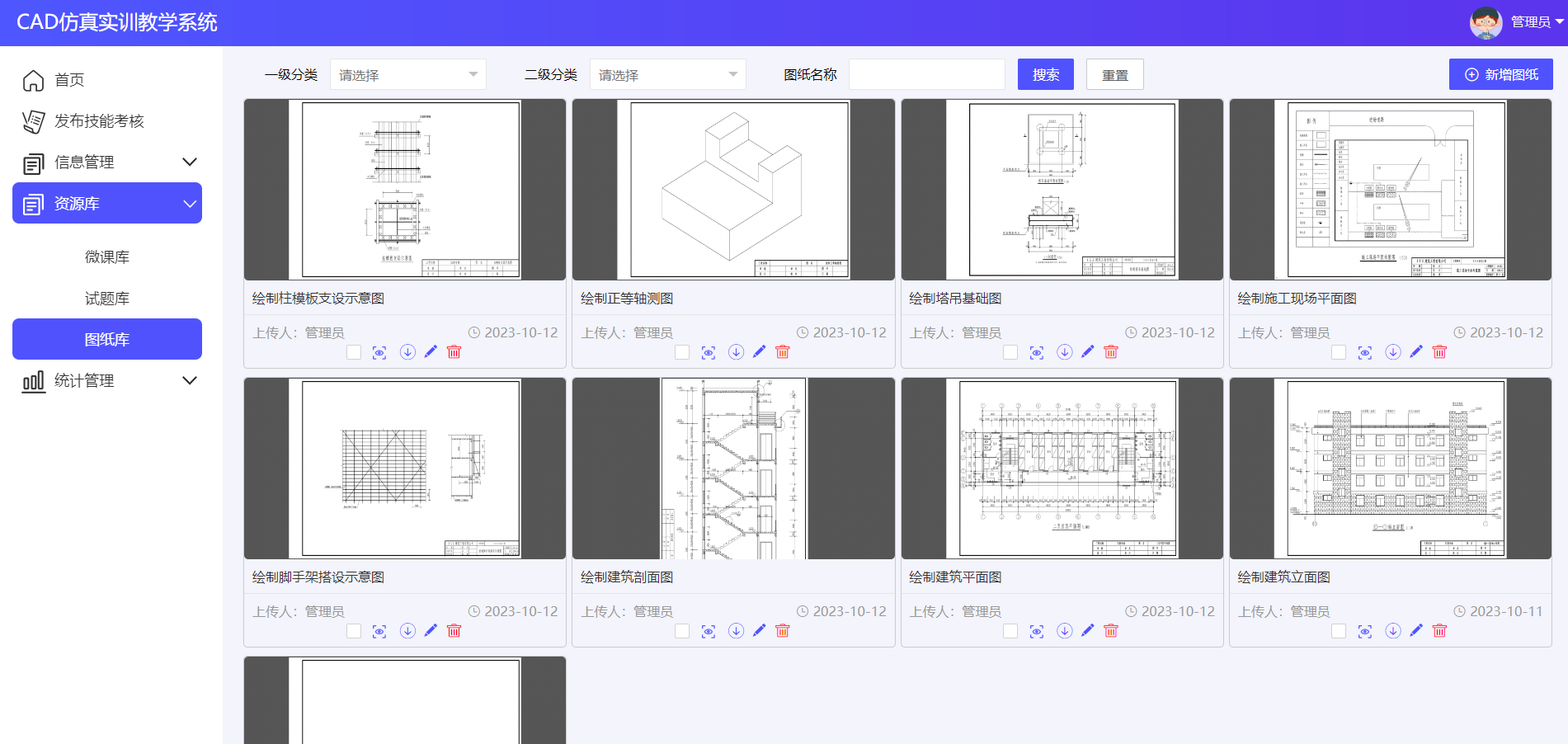Delete the 绘制施工现场平面图 card
Screen dimensions: 1568x744
[1439, 352]
